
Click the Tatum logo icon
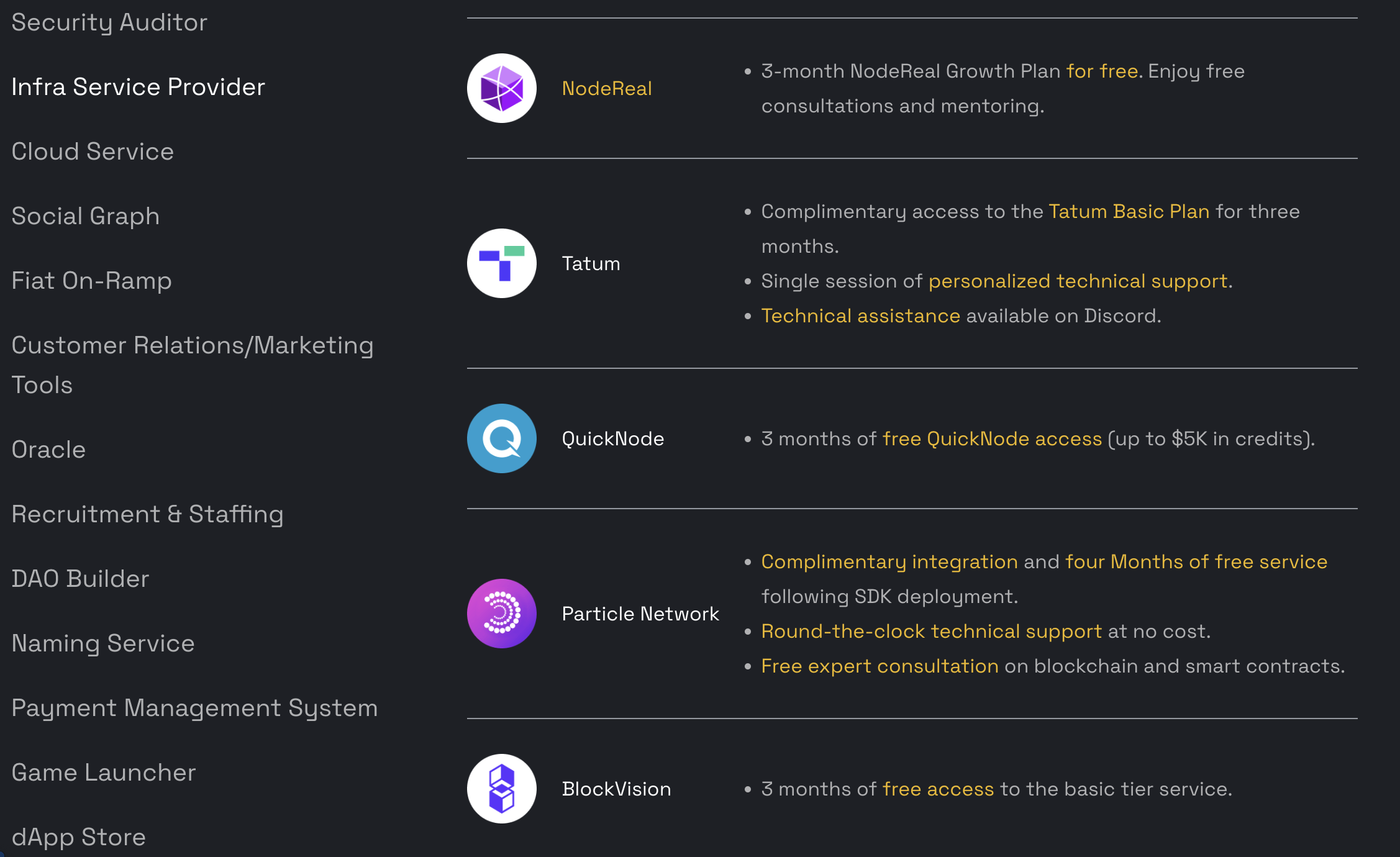pos(502,263)
